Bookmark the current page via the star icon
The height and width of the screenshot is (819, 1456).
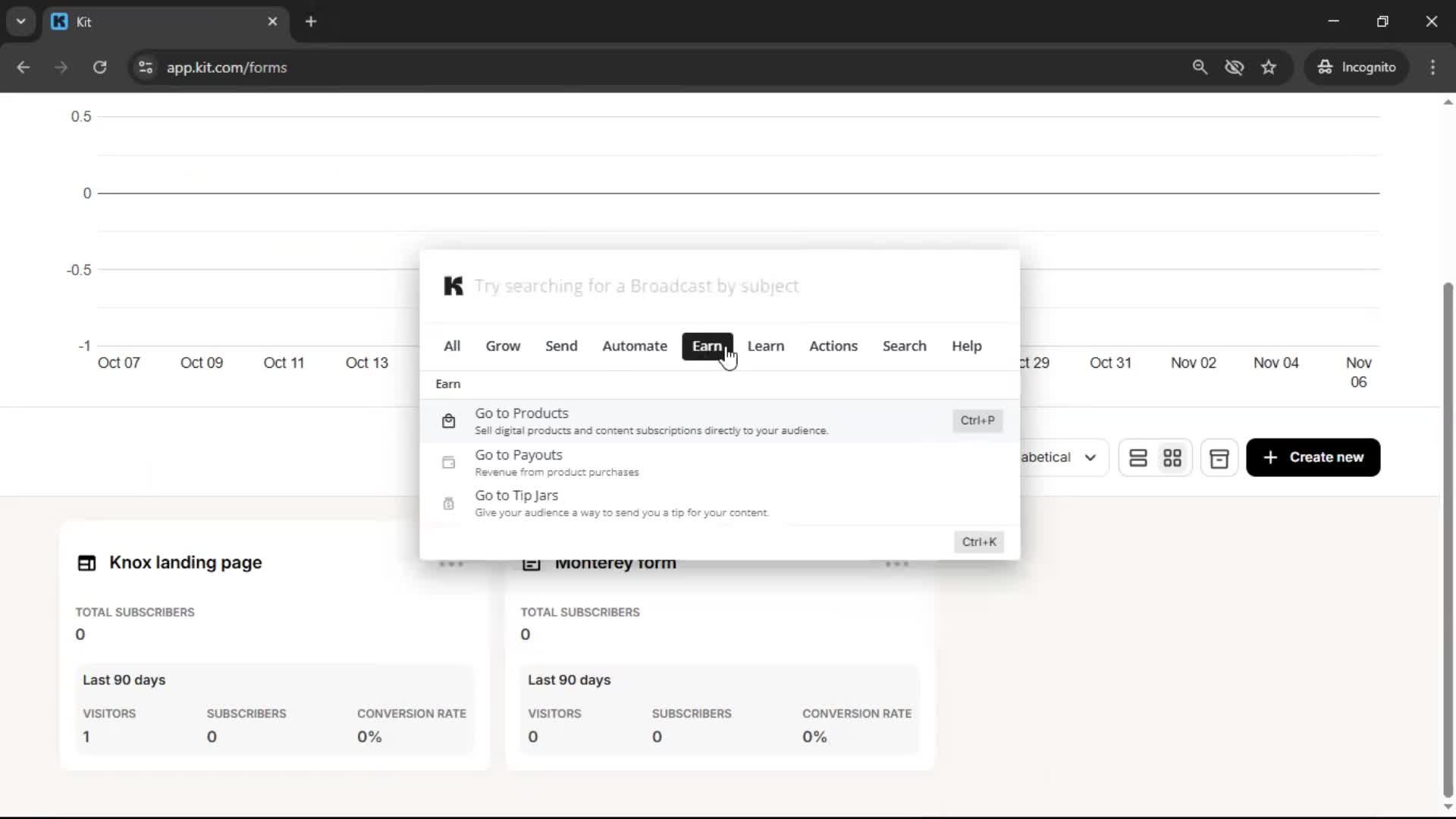pyautogui.click(x=1269, y=67)
